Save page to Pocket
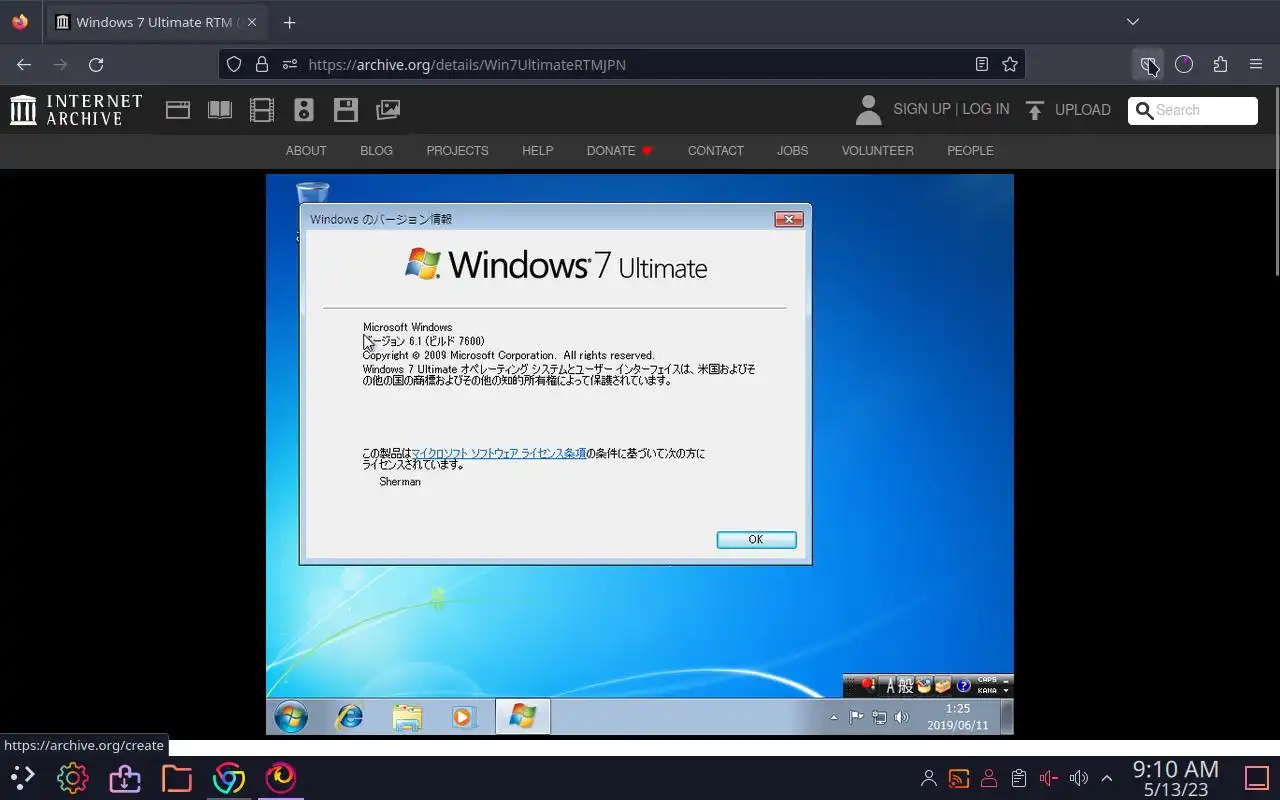The width and height of the screenshot is (1280, 800). coord(1148,64)
